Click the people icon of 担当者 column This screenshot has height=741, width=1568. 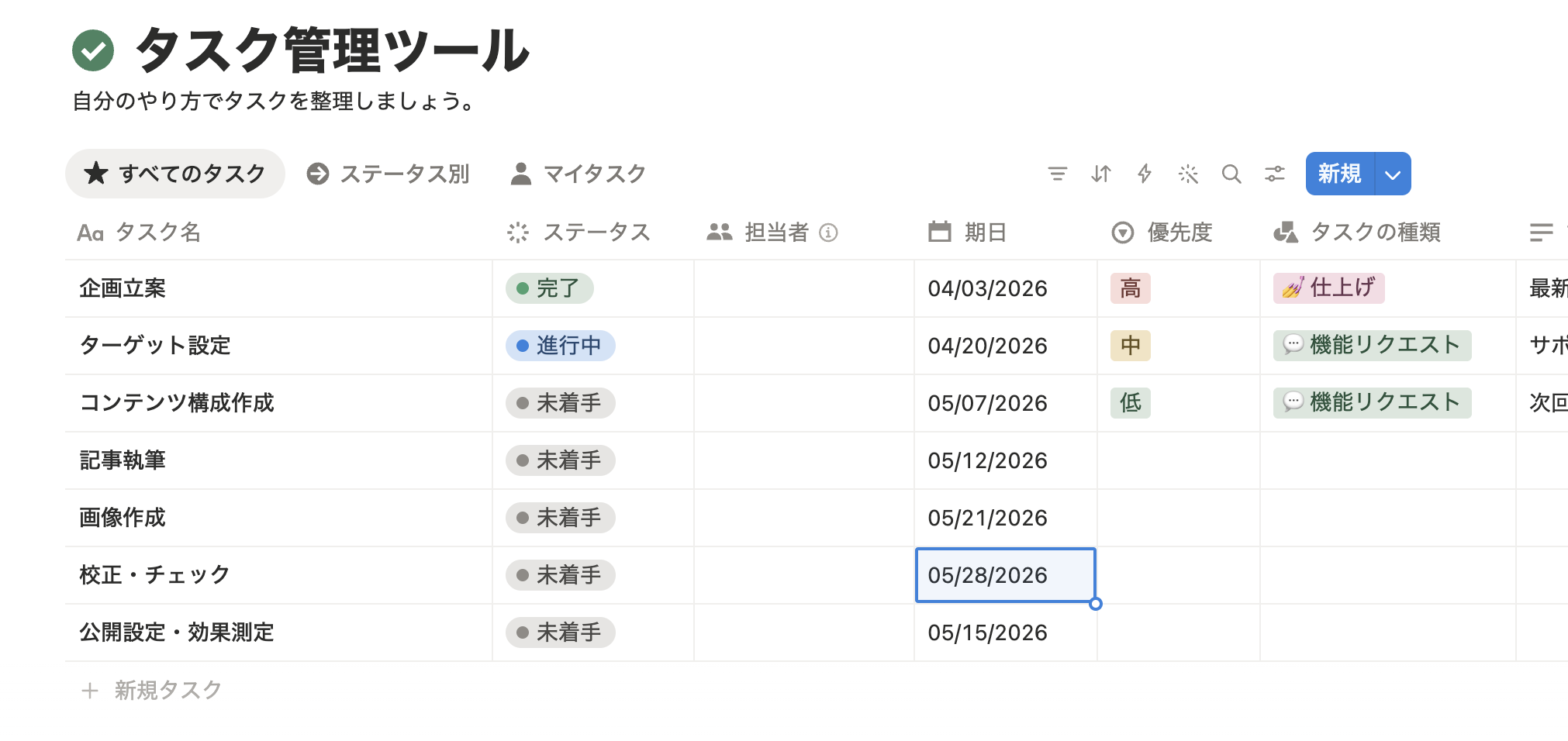coord(720,232)
